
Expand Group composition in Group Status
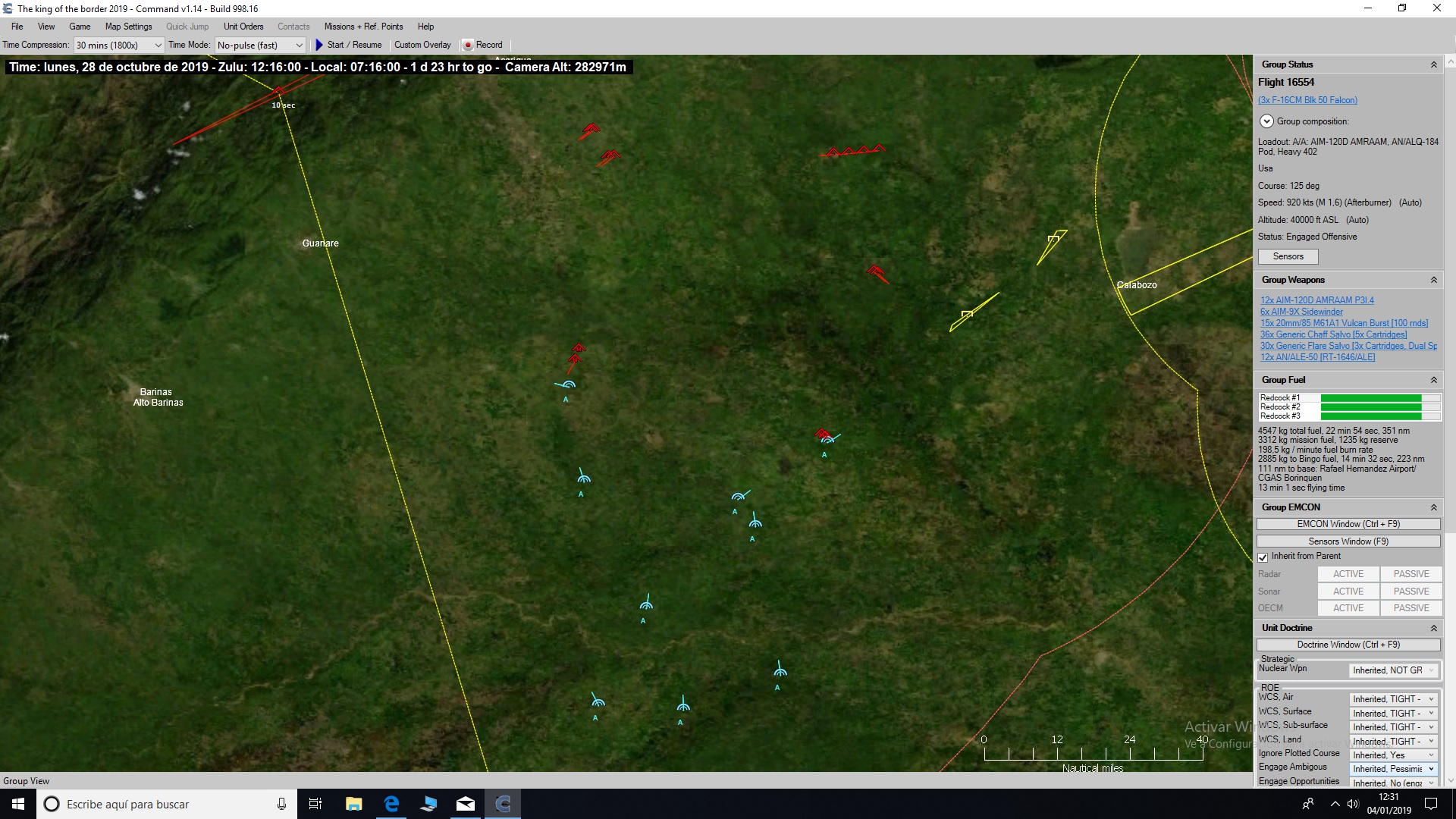pyautogui.click(x=1266, y=121)
